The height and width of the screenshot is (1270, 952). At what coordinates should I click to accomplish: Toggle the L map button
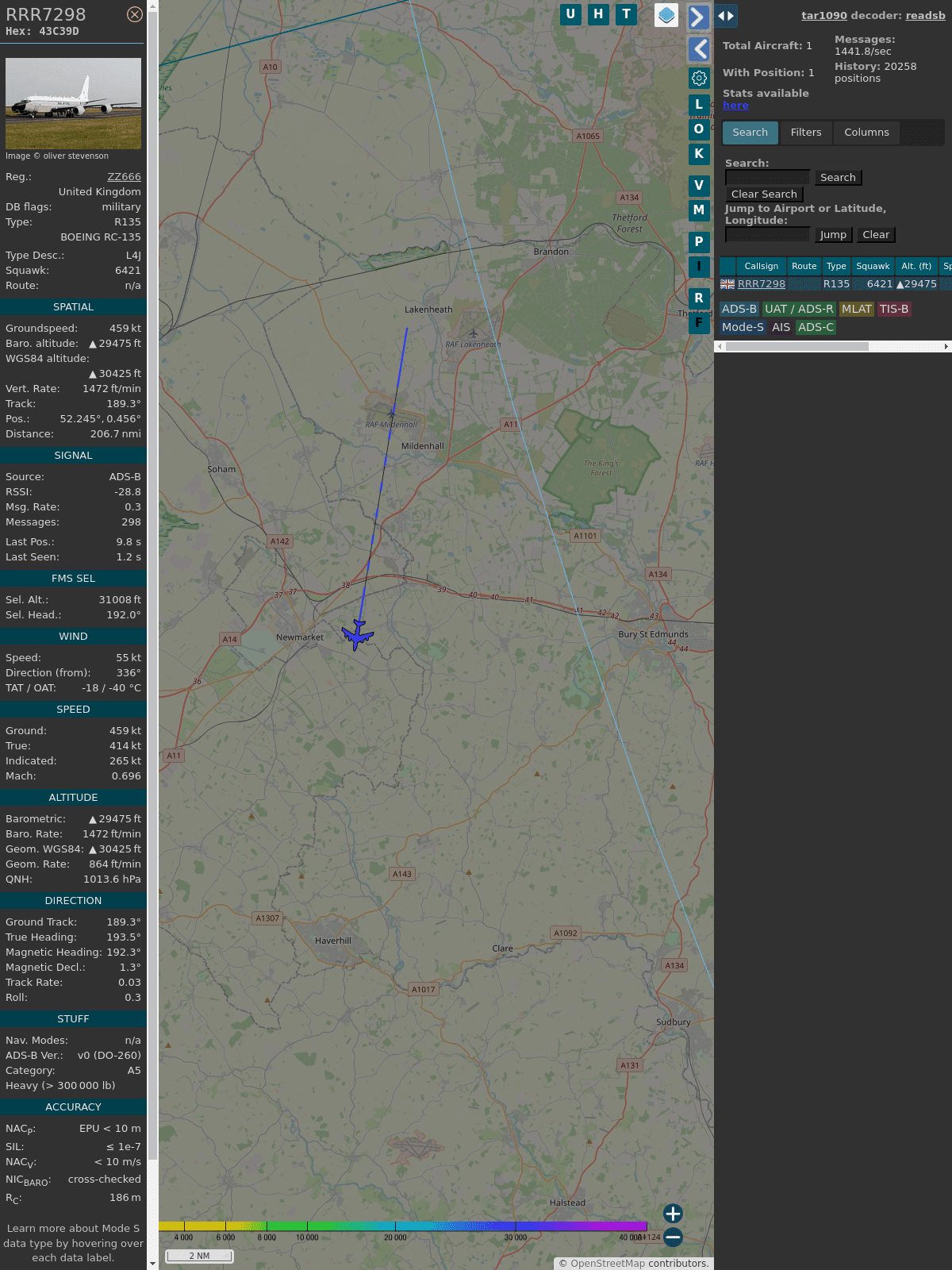click(x=699, y=104)
